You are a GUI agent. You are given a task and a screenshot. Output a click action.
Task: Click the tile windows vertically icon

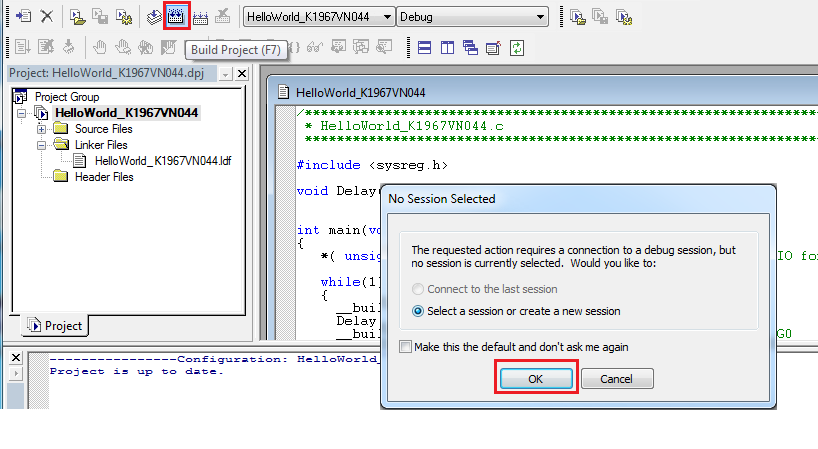pyautogui.click(x=447, y=47)
